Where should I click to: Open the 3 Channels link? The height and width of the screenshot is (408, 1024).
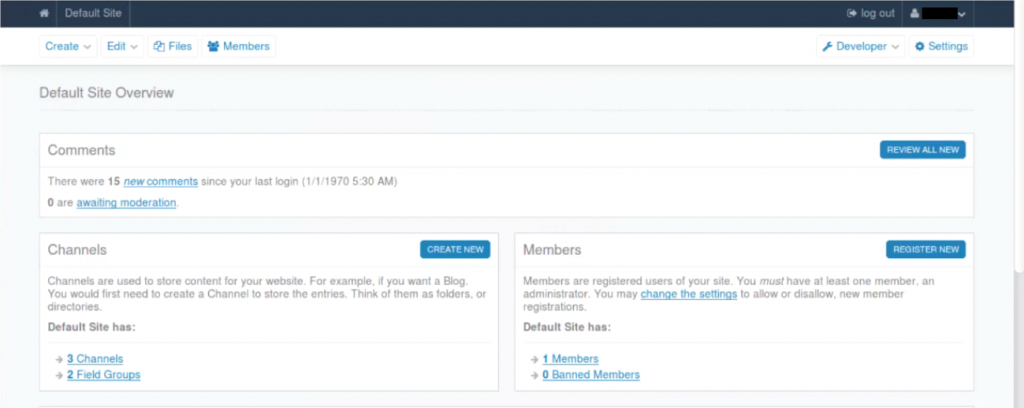[95, 359]
